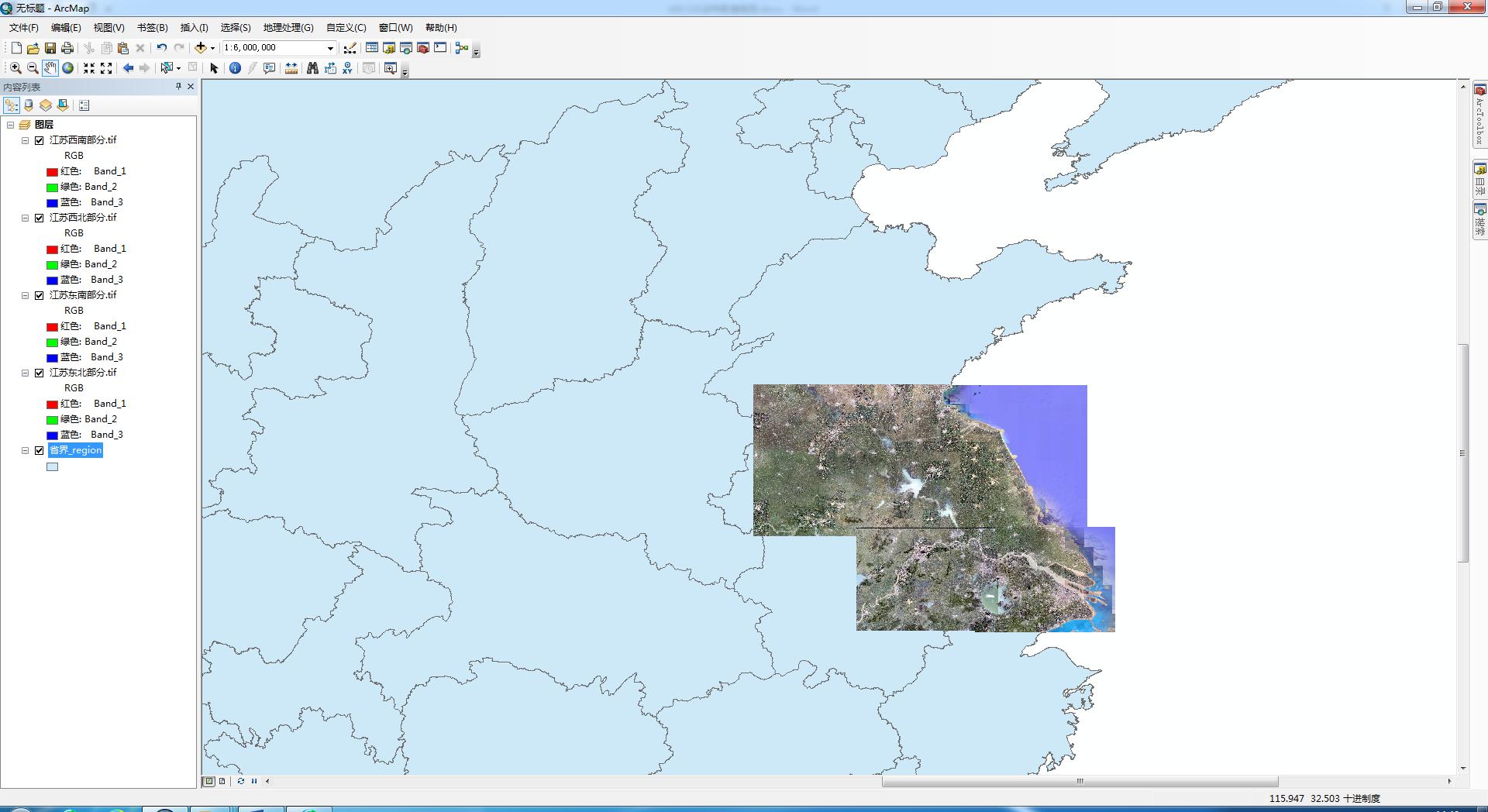Open the Python window icon

pos(440,48)
